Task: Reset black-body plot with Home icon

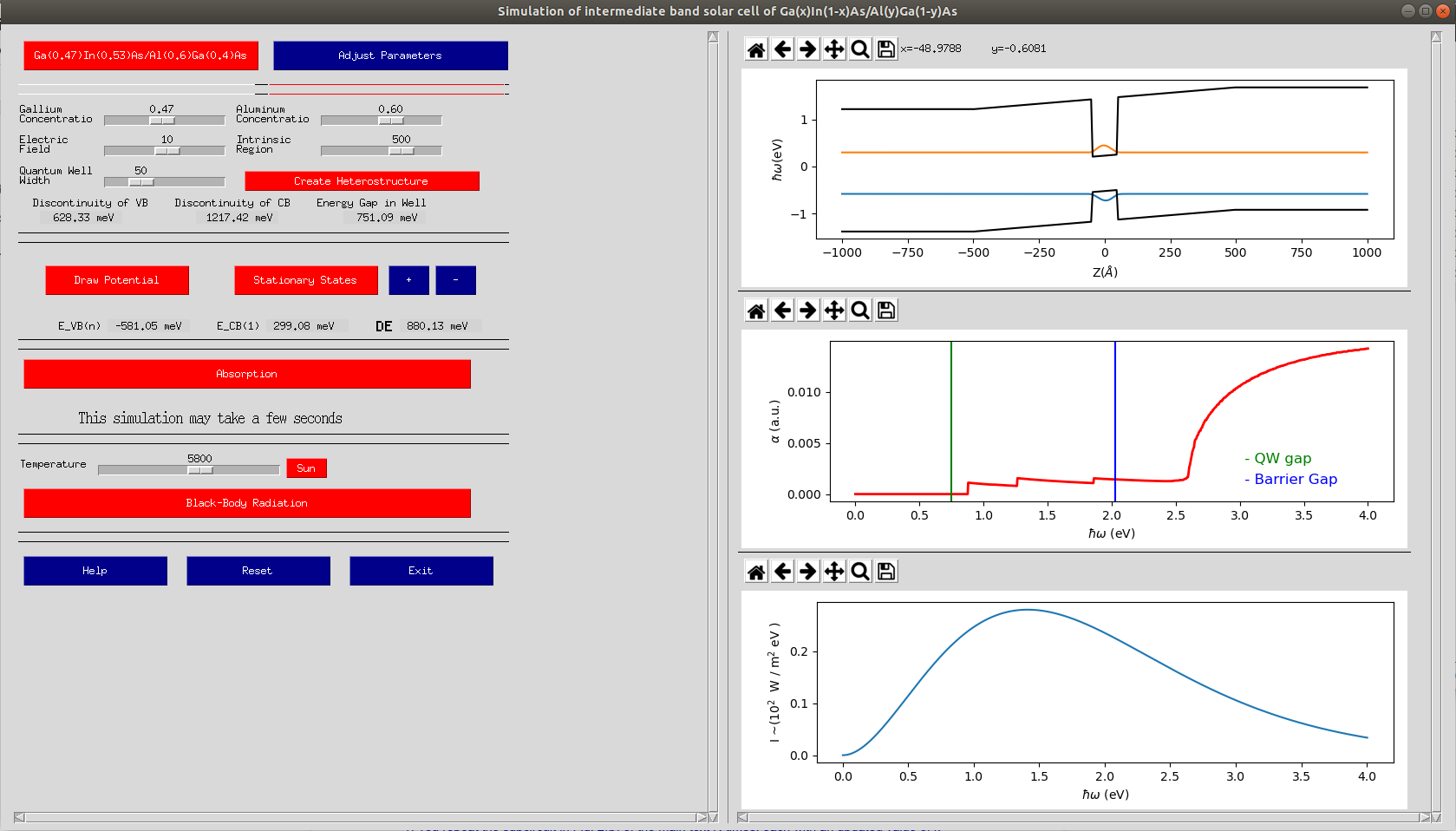Action: click(756, 572)
